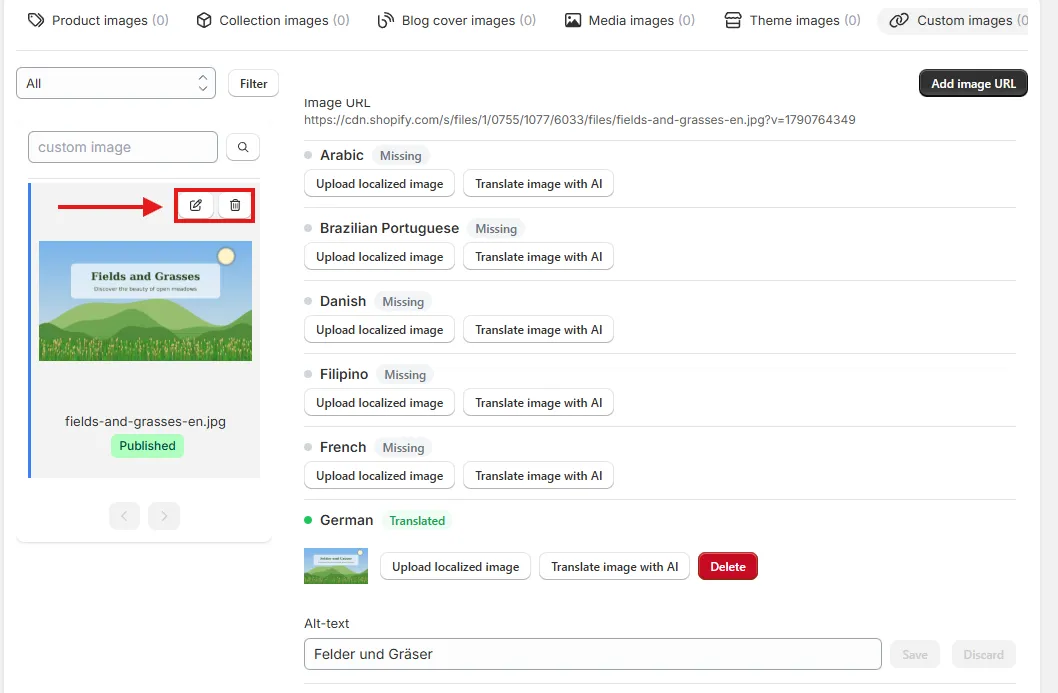Open the All filter dropdown
This screenshot has width=1058, height=693.
[x=116, y=83]
